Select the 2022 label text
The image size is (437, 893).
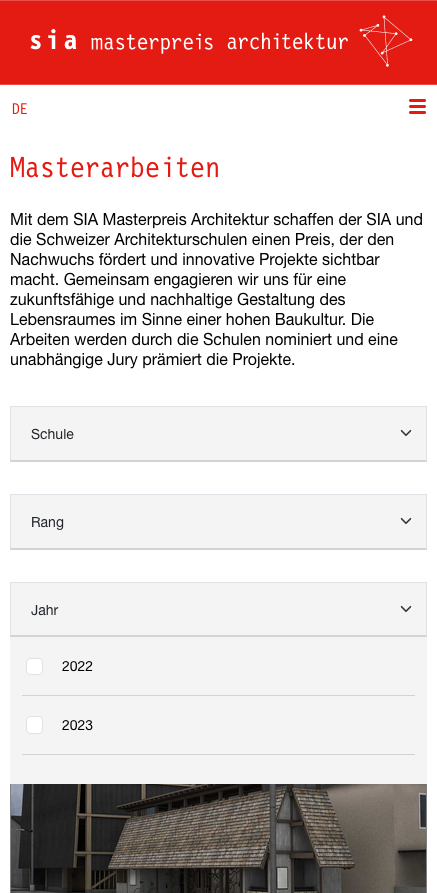[77, 666]
